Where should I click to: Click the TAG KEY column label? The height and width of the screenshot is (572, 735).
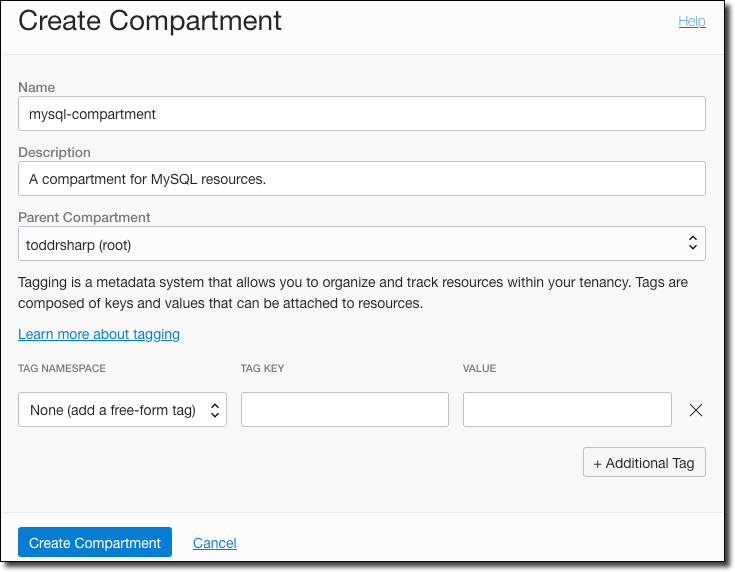pyautogui.click(x=263, y=369)
